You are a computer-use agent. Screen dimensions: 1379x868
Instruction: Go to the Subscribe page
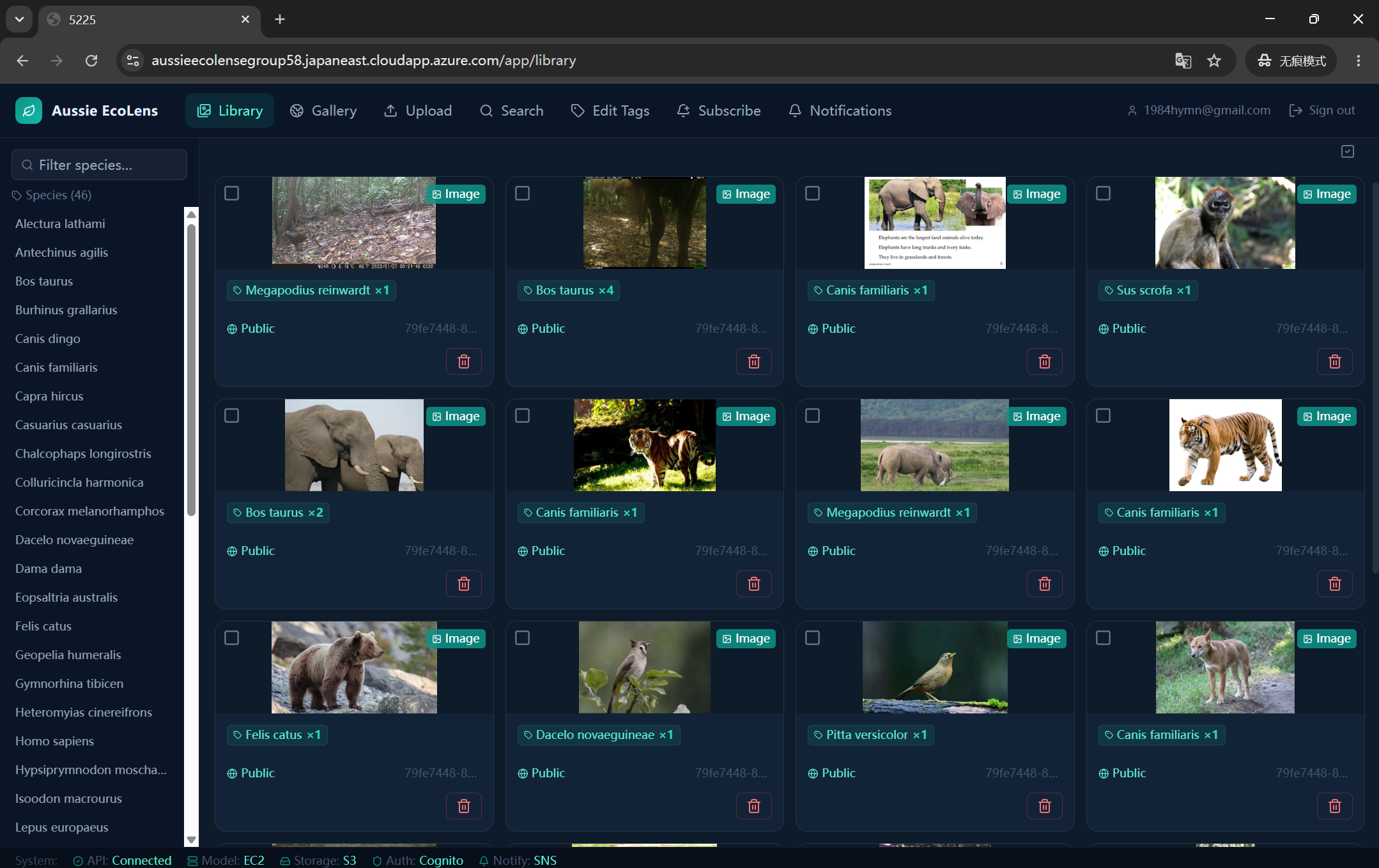click(x=719, y=110)
